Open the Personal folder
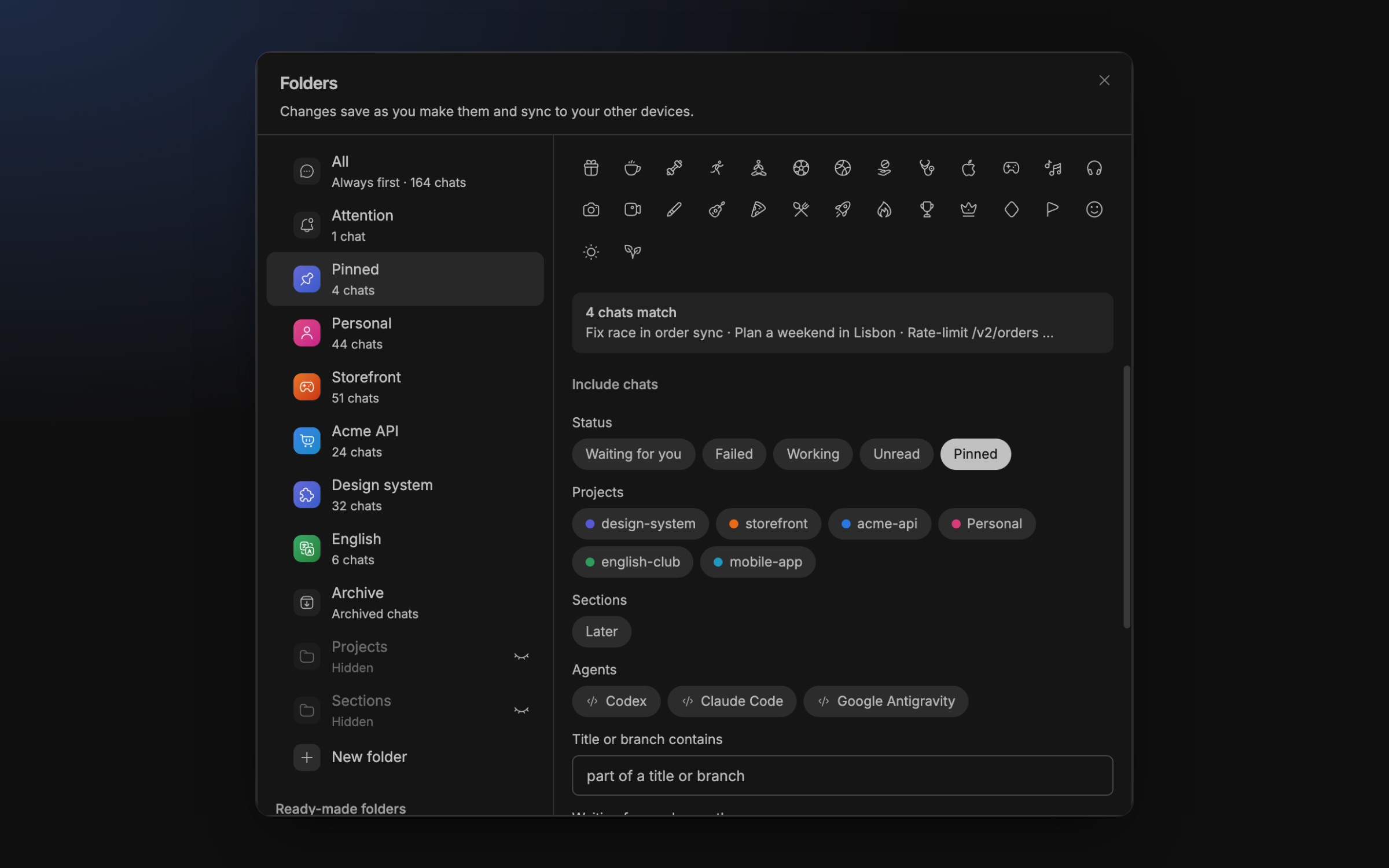 point(405,333)
